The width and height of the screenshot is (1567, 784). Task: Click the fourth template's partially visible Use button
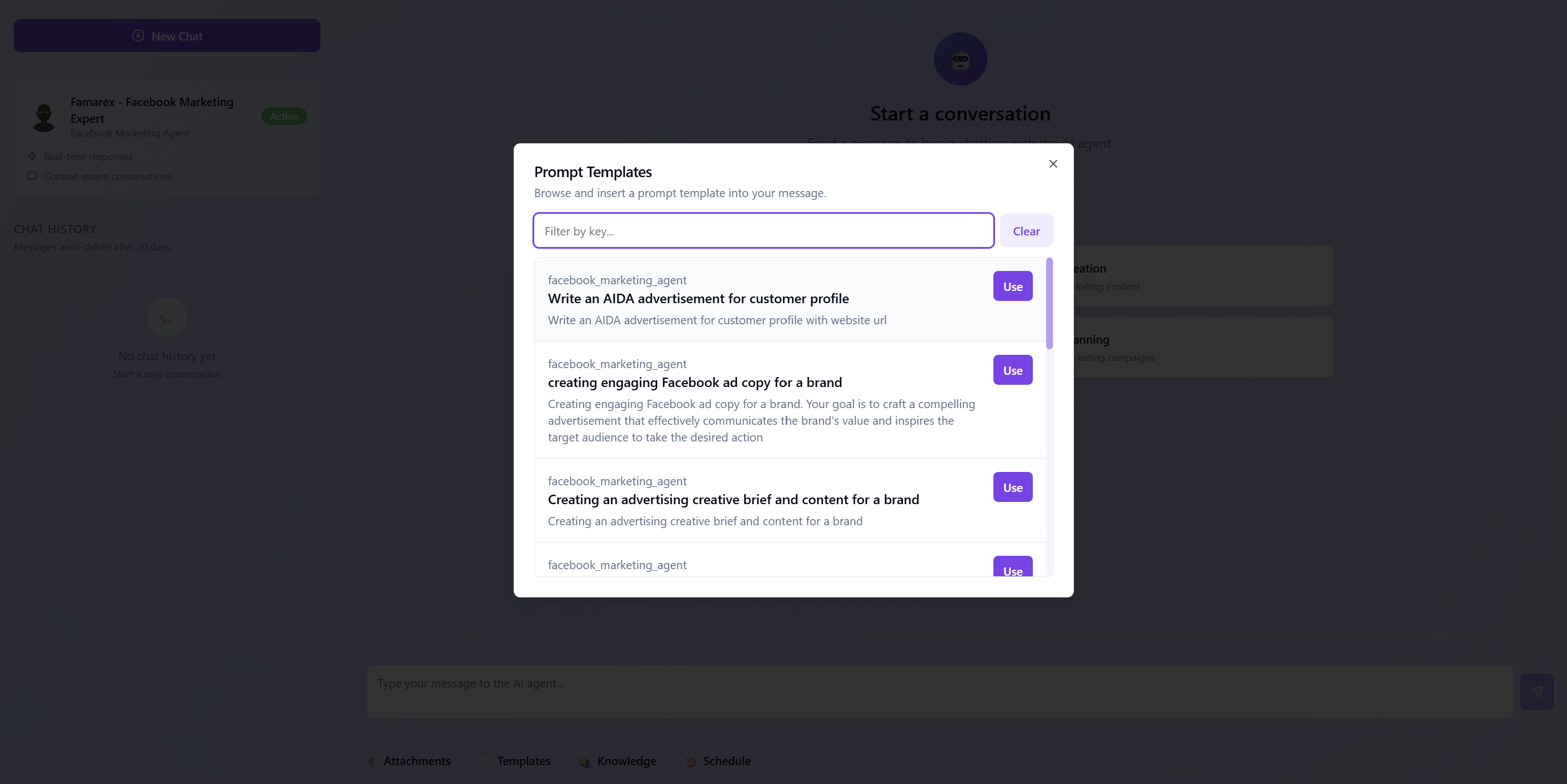(1012, 568)
